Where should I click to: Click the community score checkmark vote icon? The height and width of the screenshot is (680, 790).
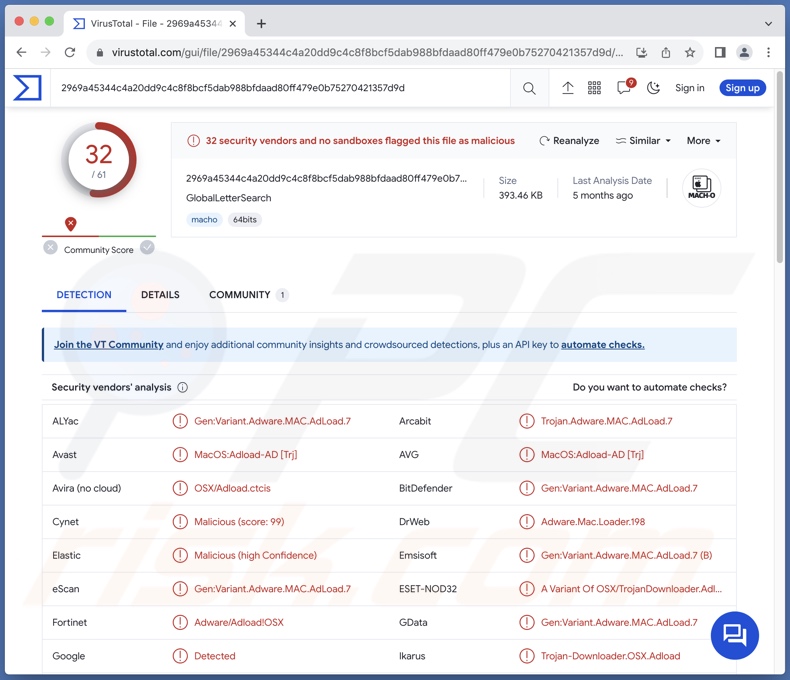point(147,247)
